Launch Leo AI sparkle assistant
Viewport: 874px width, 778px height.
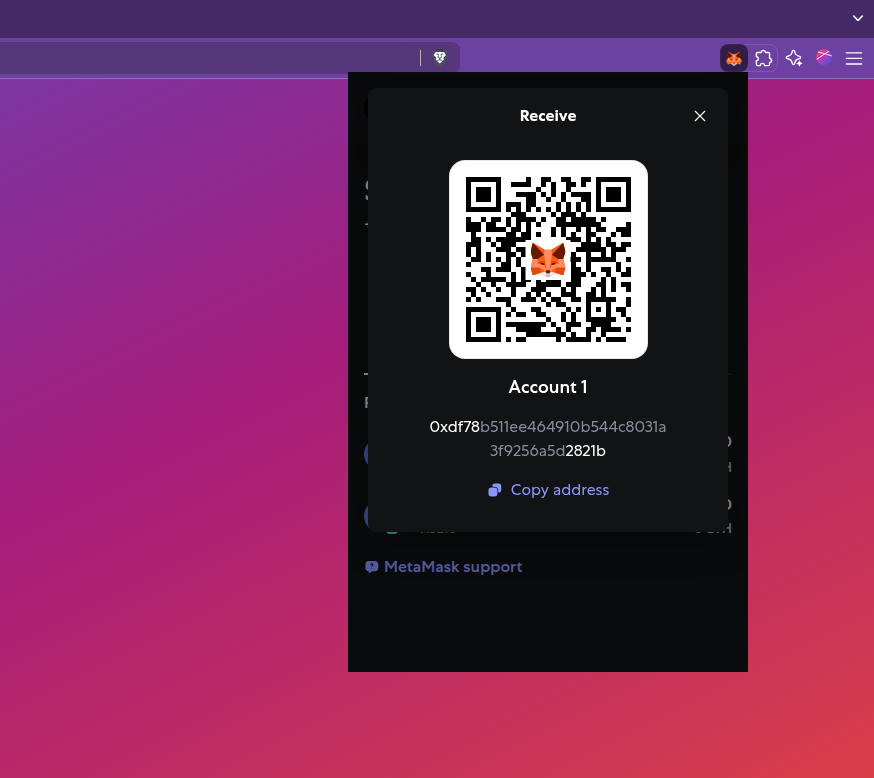point(794,58)
